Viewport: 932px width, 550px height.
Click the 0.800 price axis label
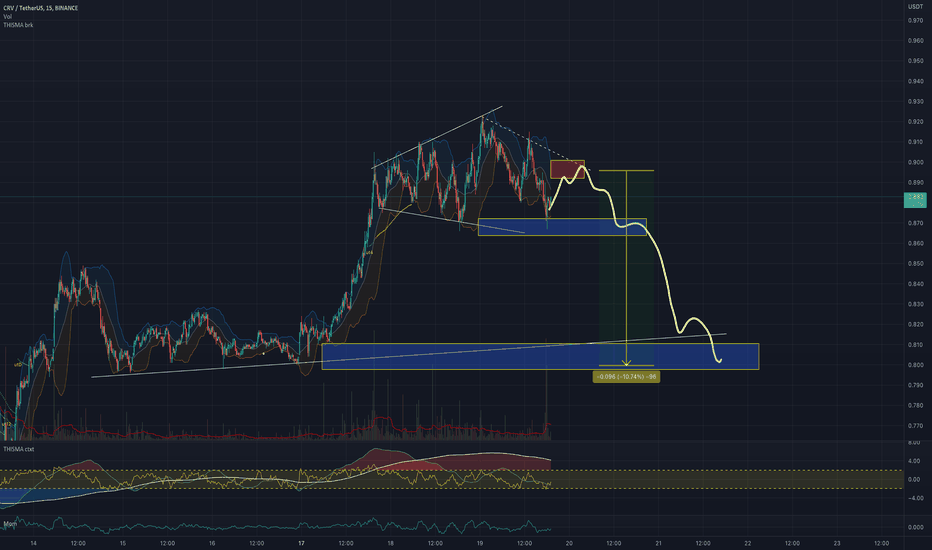point(915,365)
